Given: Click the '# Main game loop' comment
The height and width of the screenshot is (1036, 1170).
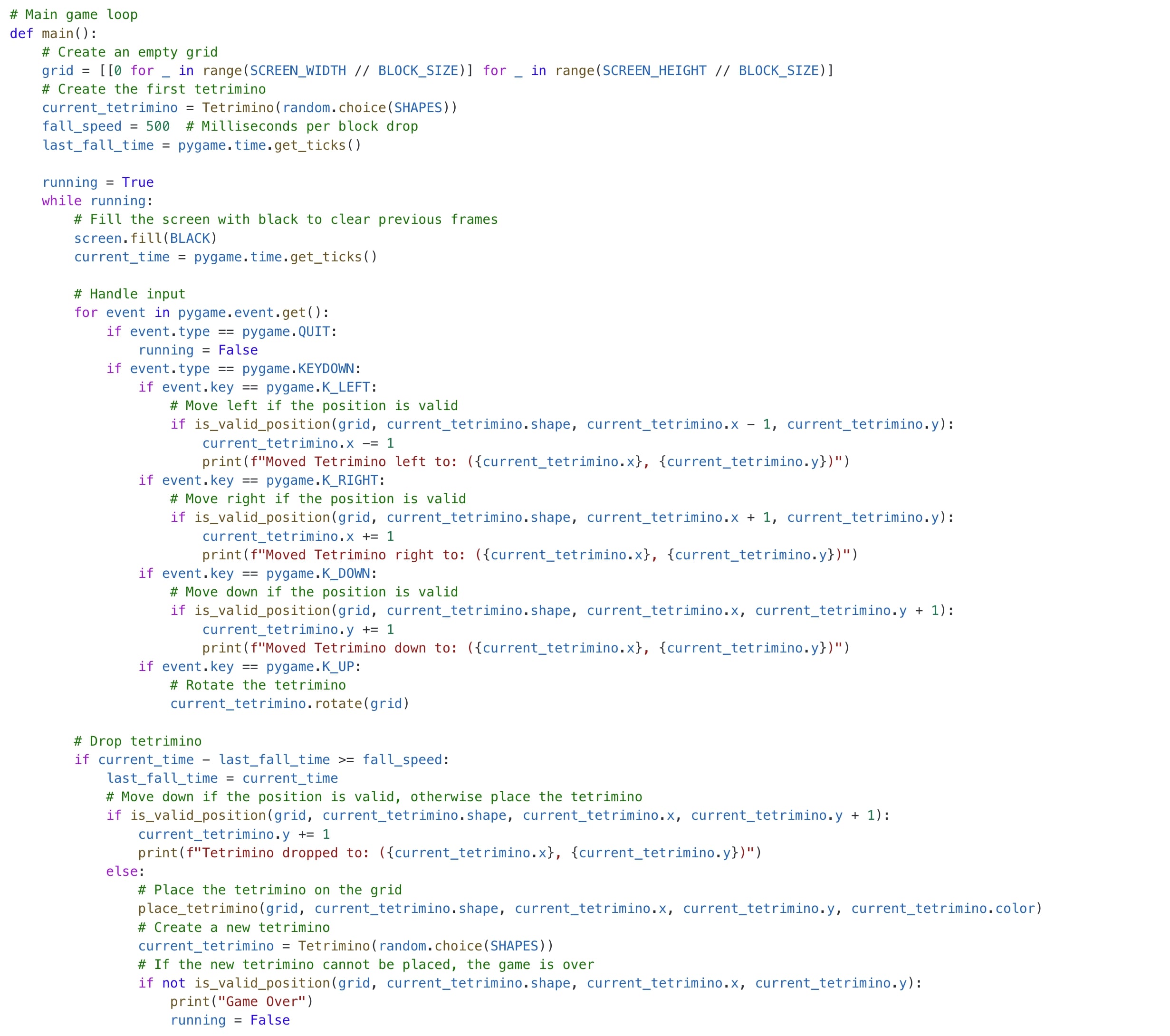Looking at the screenshot, I should (74, 15).
